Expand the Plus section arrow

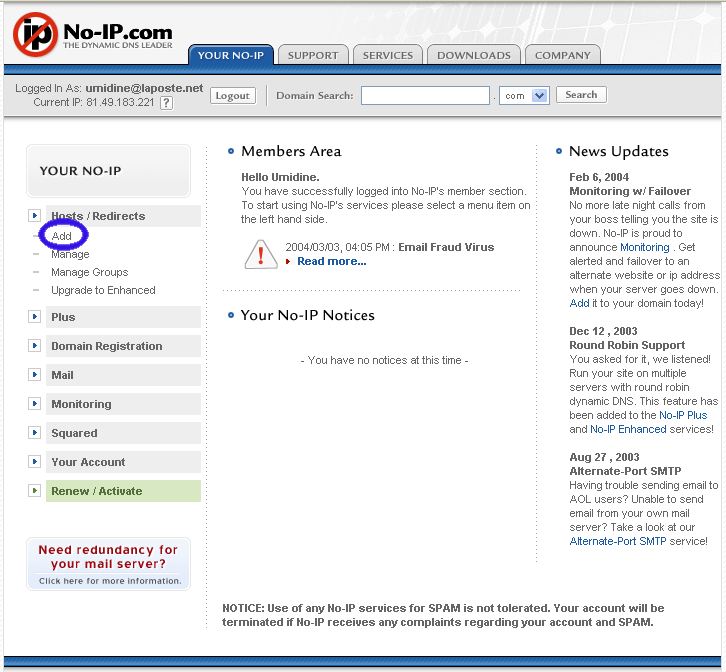34,317
